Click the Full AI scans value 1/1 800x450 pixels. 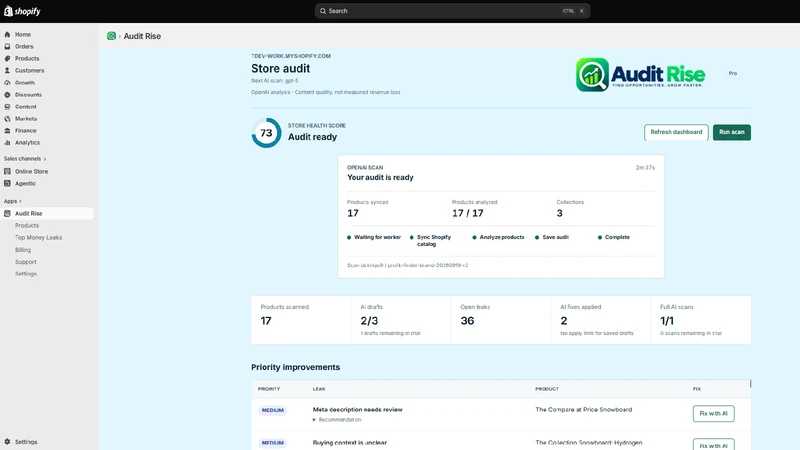[667, 321]
